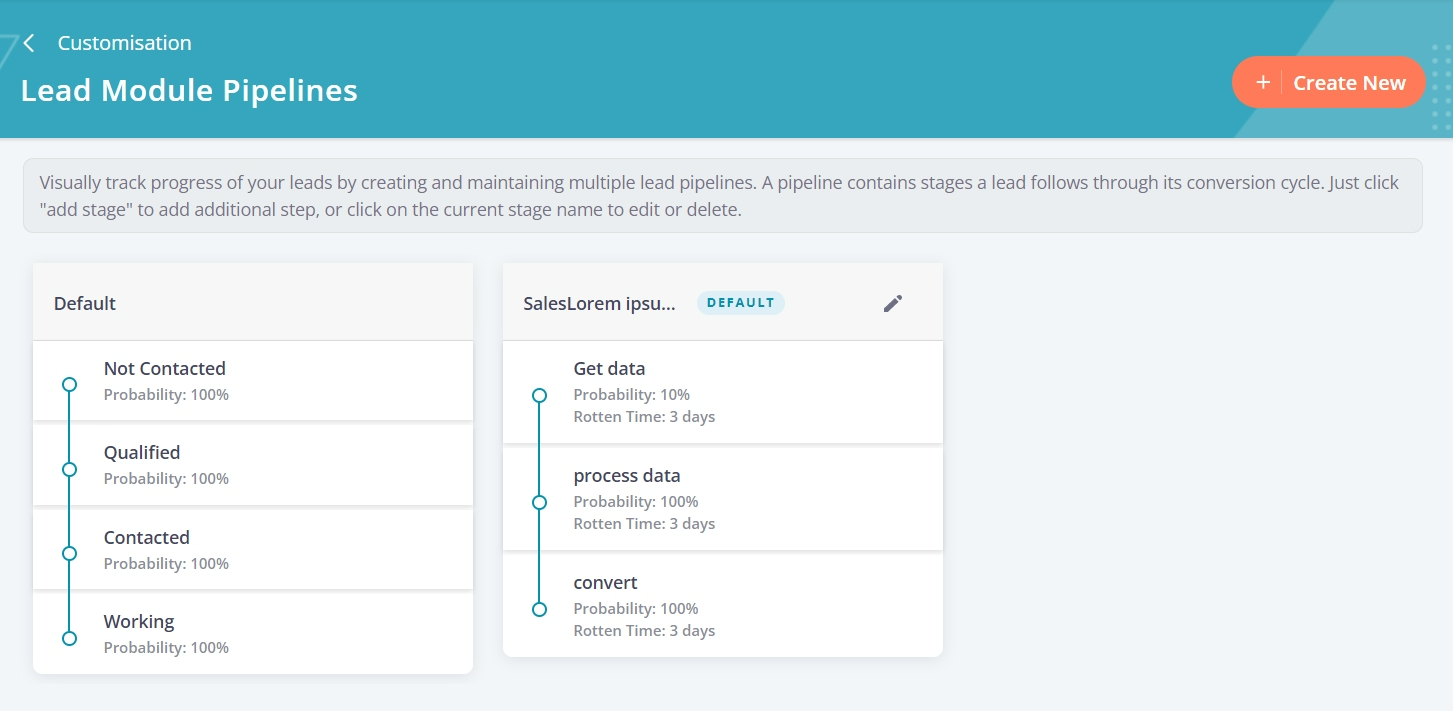
Task: Click the Contacted stage circle marker
Action: tap(69, 553)
